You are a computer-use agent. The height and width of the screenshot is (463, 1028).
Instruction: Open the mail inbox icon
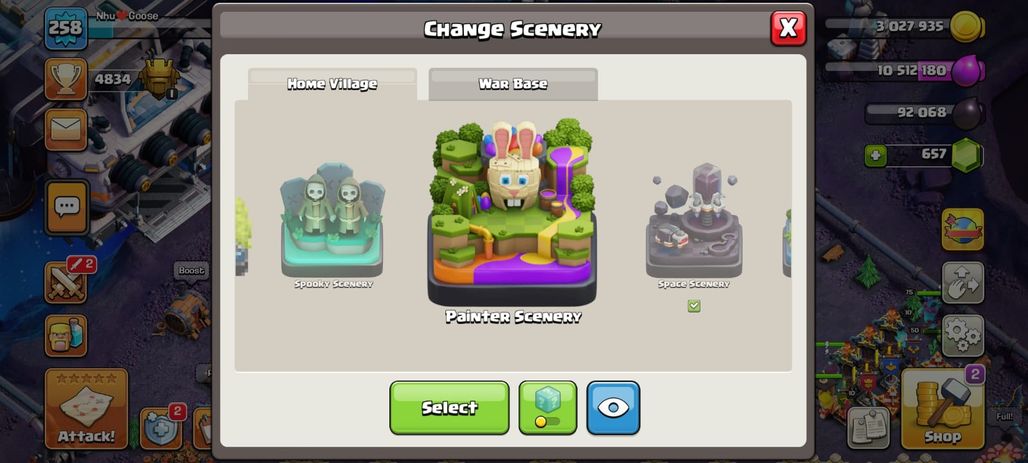[66, 130]
